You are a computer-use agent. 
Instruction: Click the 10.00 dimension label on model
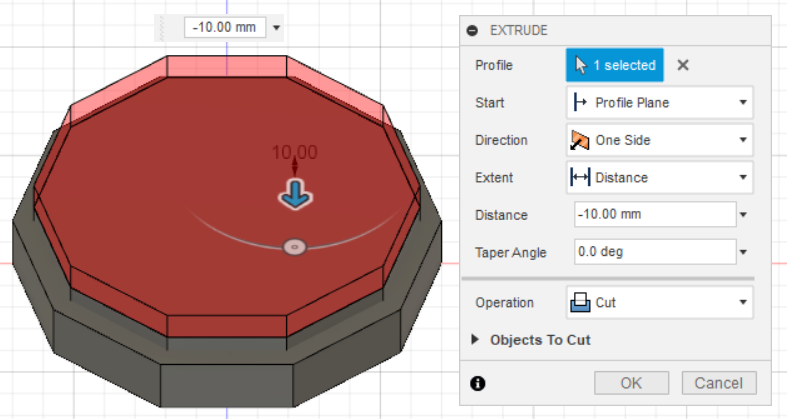295,153
